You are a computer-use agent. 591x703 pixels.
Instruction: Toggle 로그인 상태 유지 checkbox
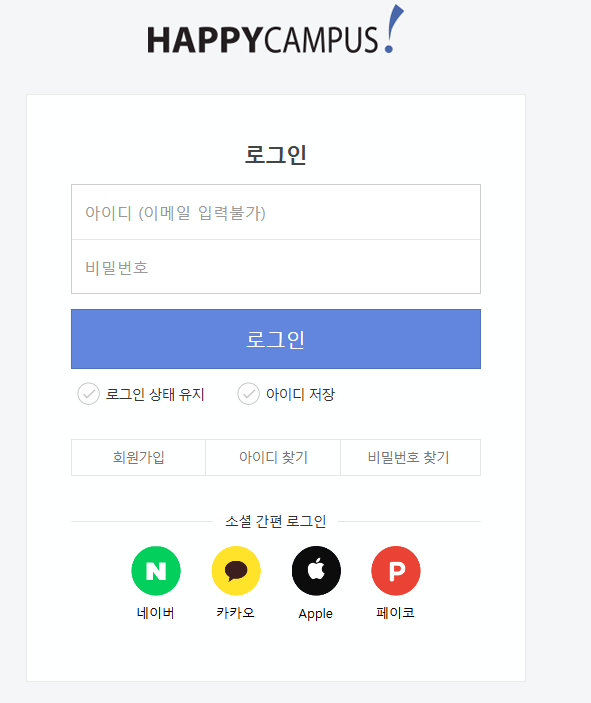click(x=88, y=394)
